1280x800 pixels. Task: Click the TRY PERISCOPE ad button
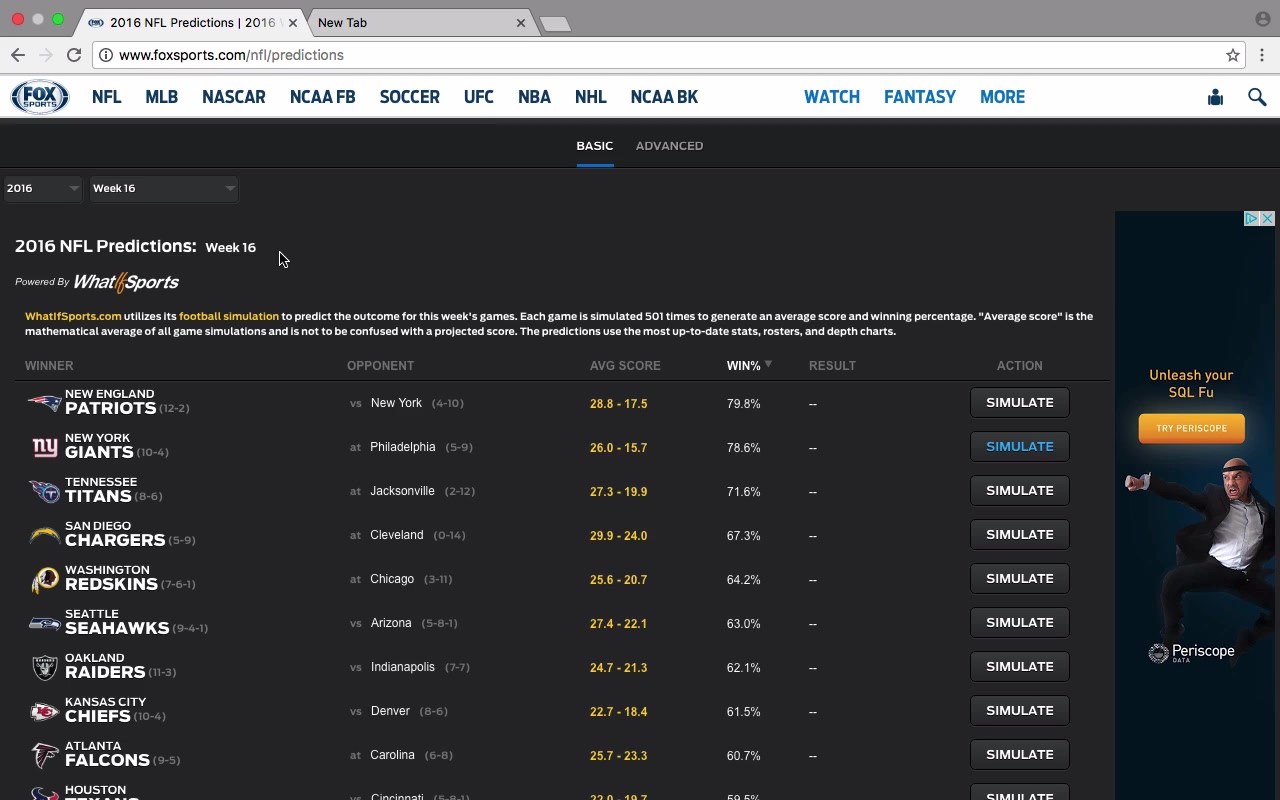tap(1191, 428)
